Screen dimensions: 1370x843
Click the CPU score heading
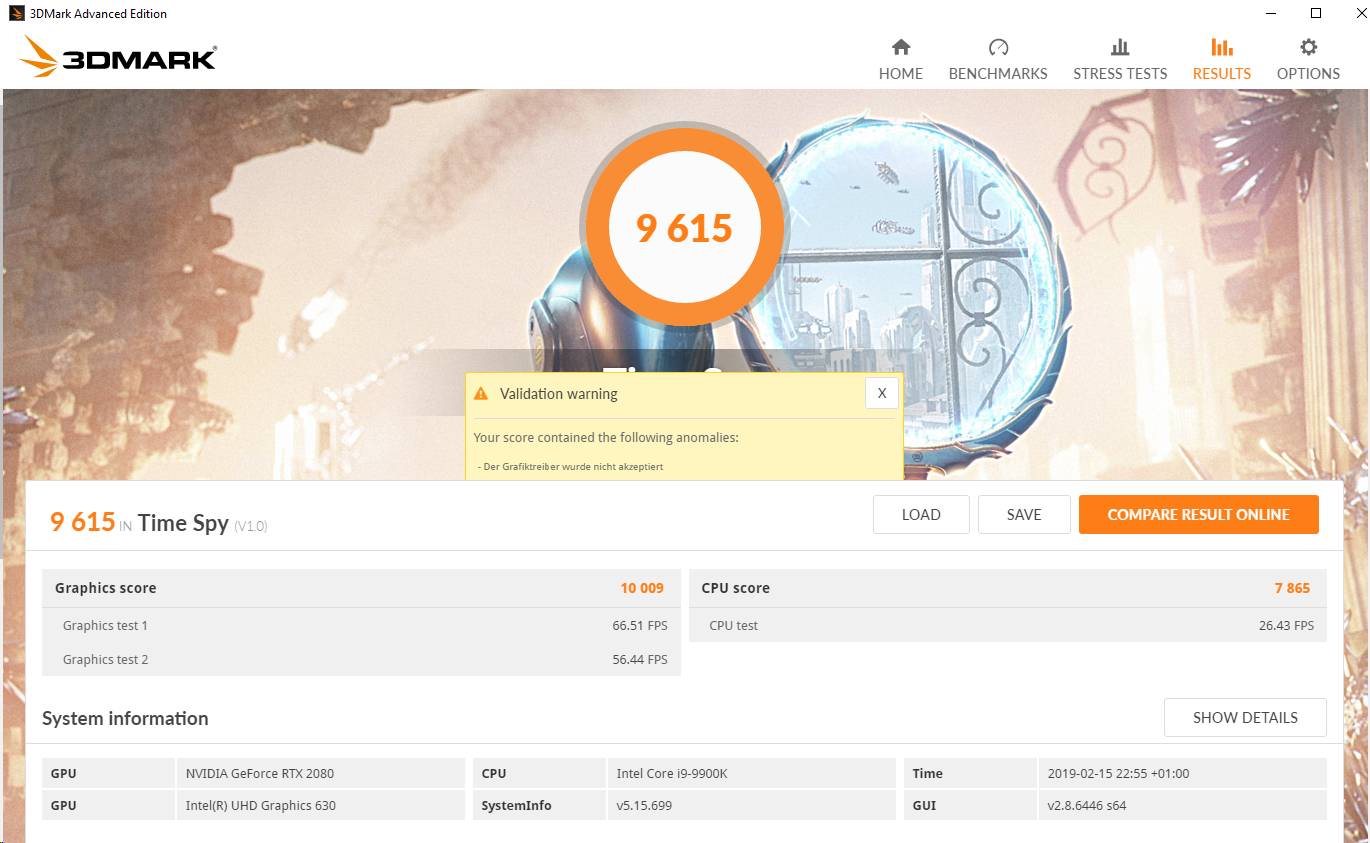[x=736, y=588]
